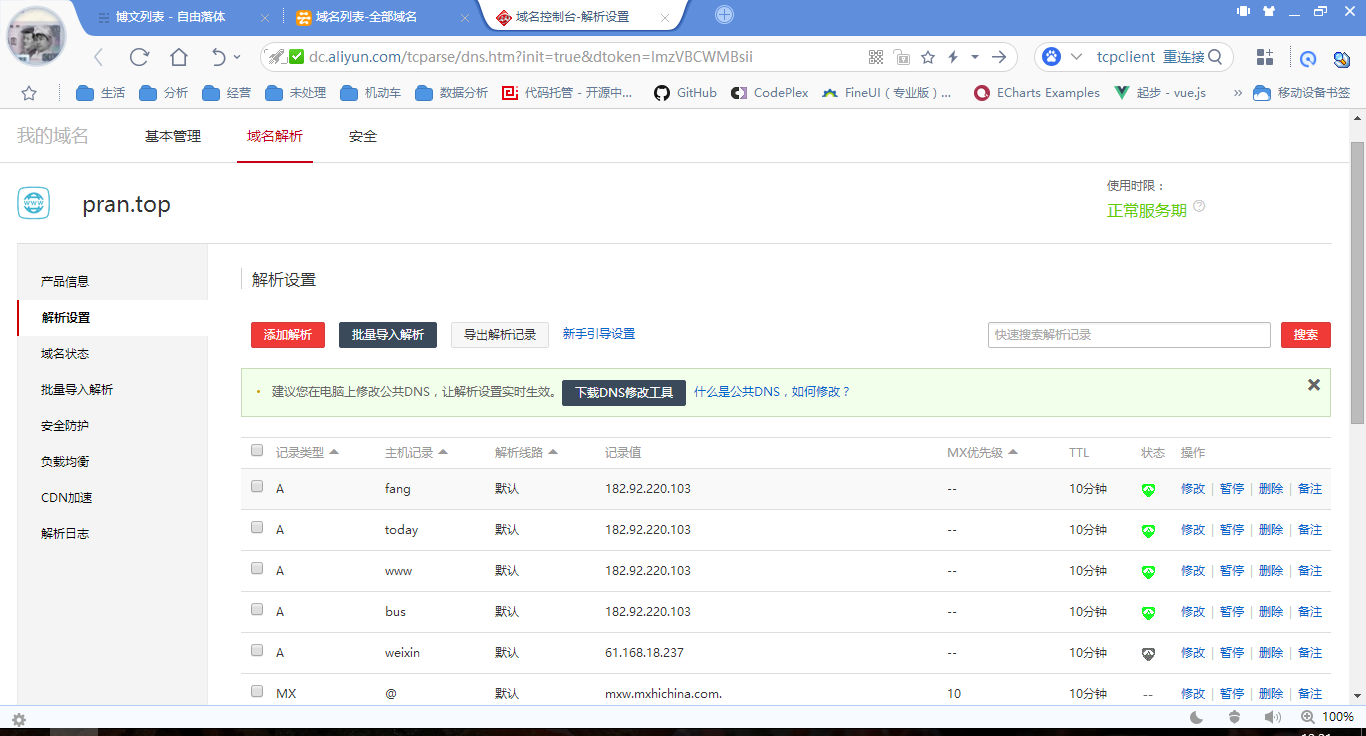Viewport: 1366px width, 736px height.
Task: Bookmark page with the star icon
Action: coord(928,57)
